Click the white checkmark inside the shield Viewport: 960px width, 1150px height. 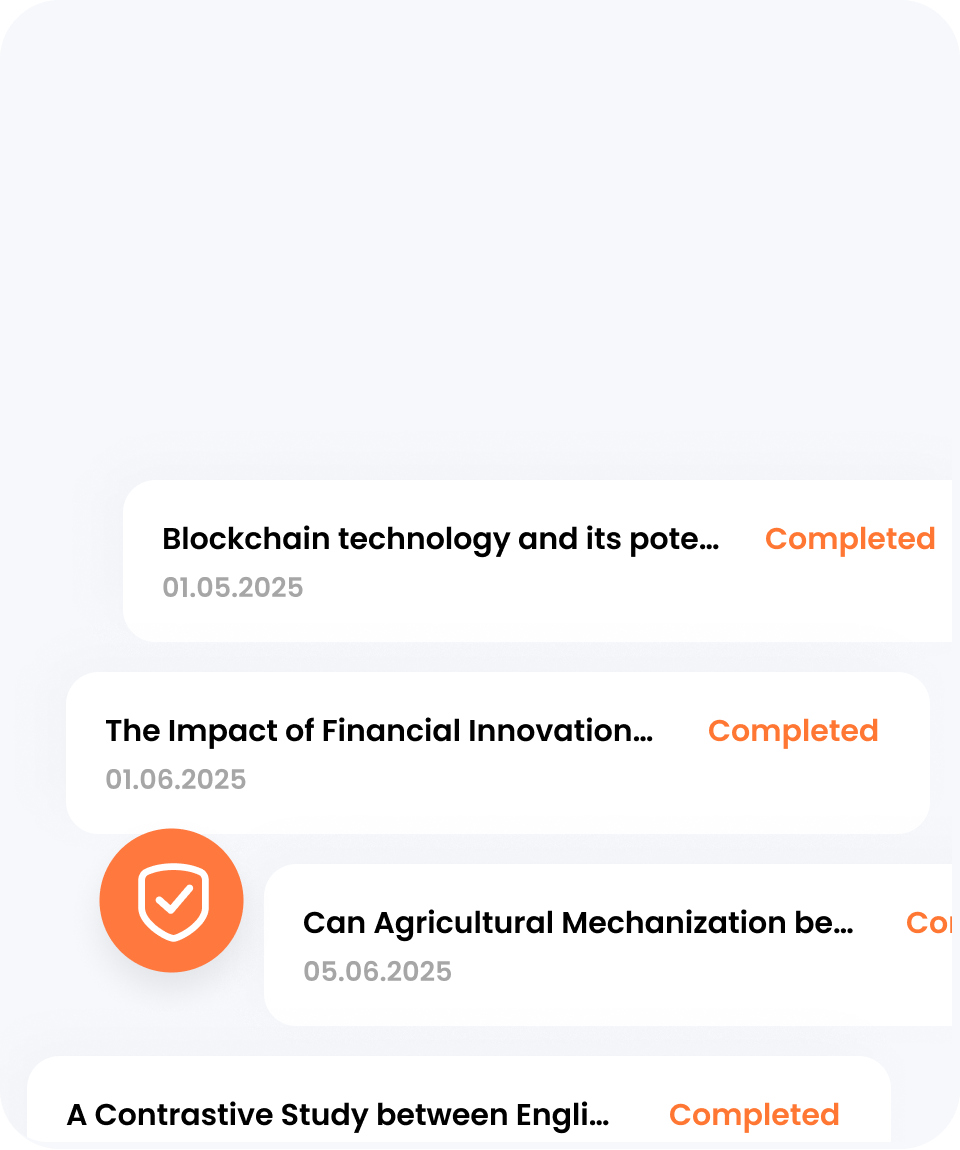point(174,899)
